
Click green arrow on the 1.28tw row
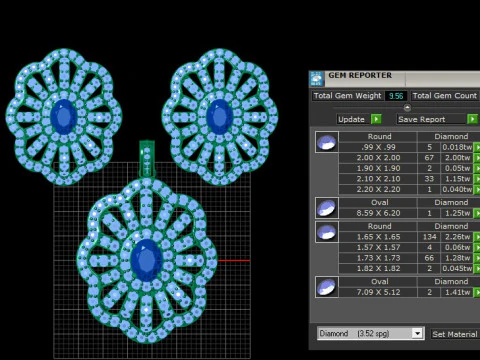point(477,258)
